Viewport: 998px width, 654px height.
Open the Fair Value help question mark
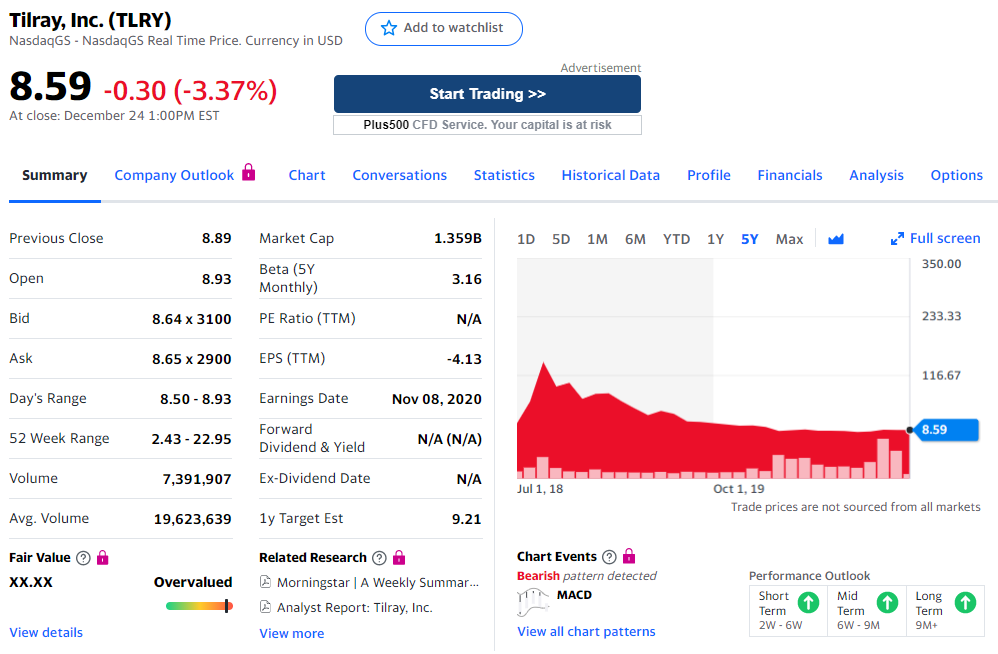[x=83, y=558]
